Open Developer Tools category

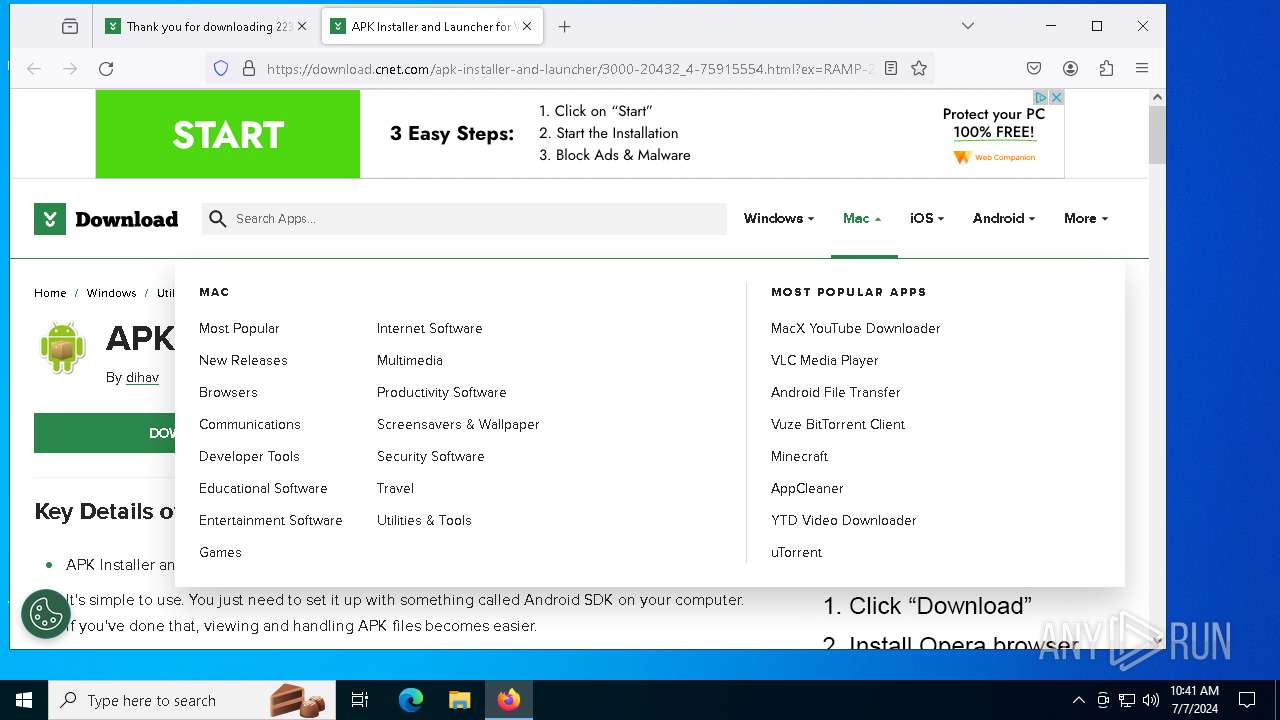point(249,456)
